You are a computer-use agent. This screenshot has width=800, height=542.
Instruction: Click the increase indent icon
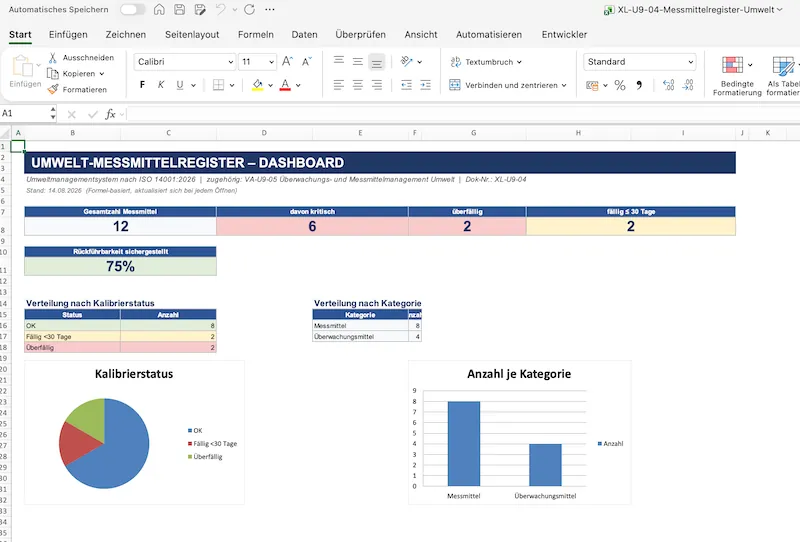(x=426, y=85)
